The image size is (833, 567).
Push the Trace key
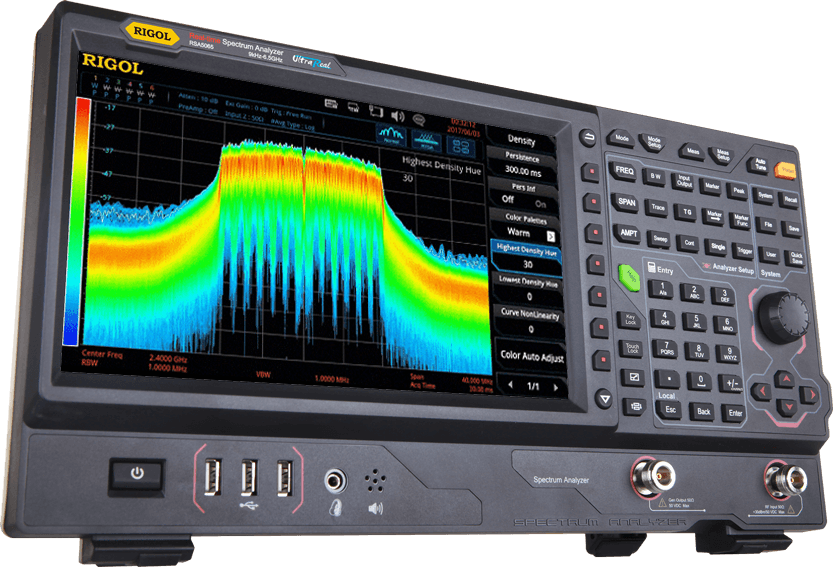(658, 208)
